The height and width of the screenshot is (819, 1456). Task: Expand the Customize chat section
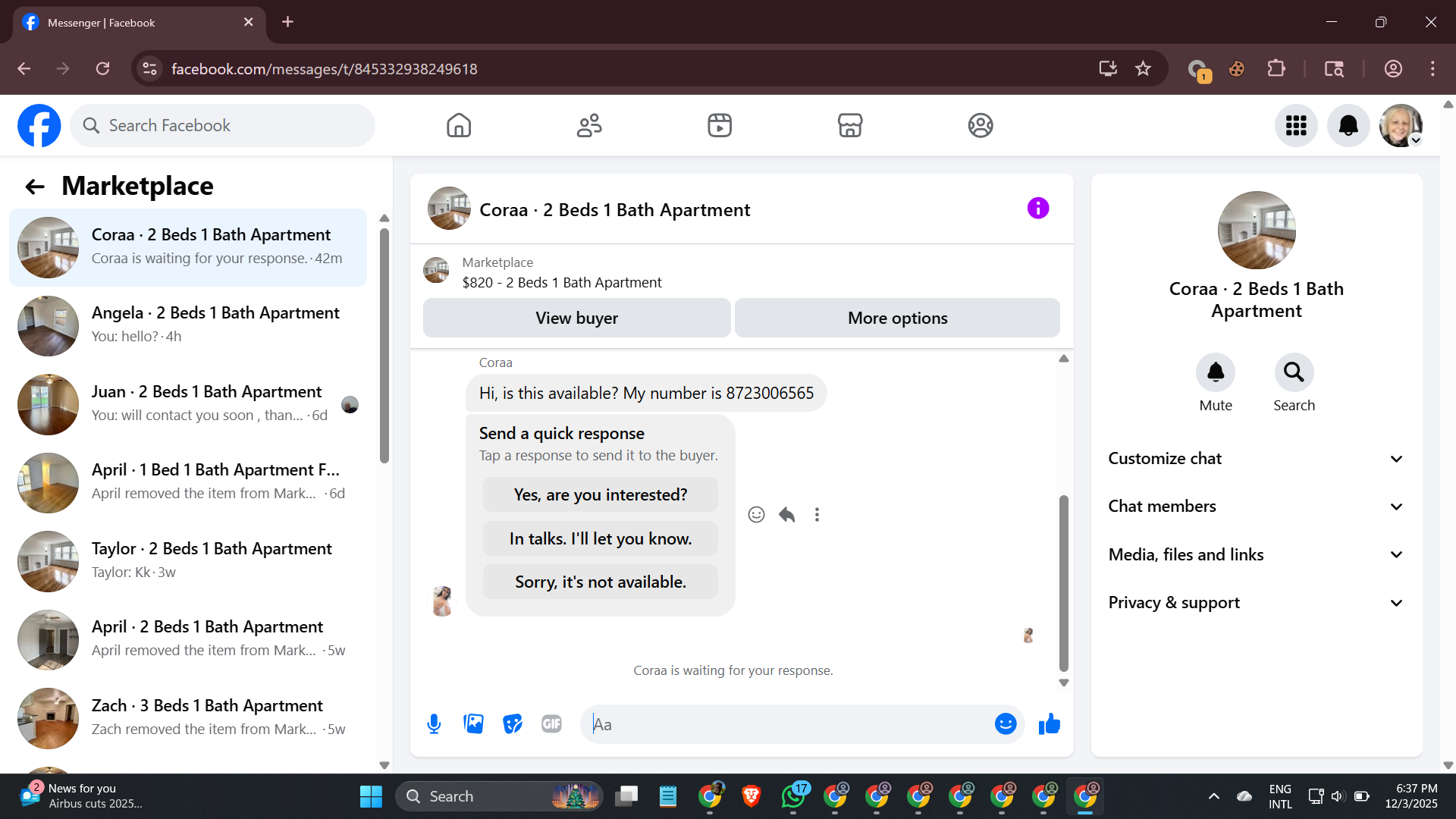pyautogui.click(x=1257, y=459)
